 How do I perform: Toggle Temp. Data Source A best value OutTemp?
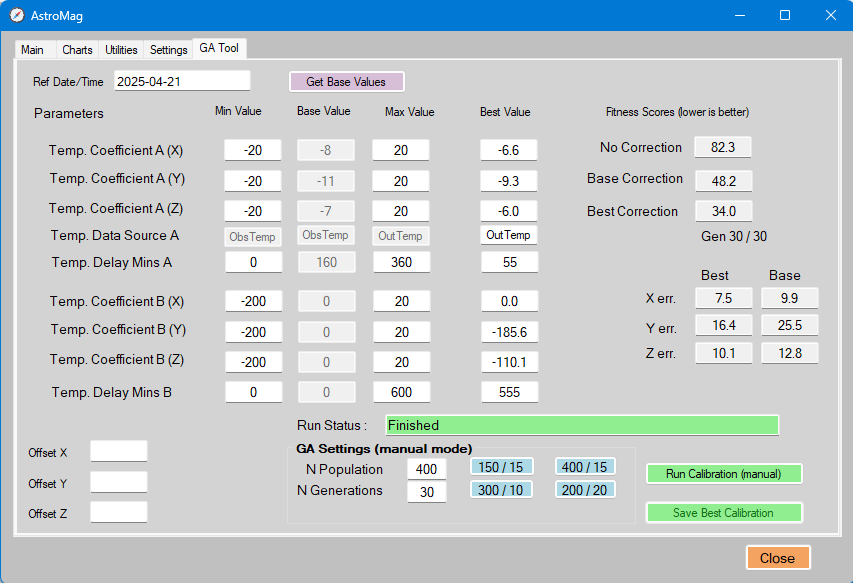tap(509, 235)
